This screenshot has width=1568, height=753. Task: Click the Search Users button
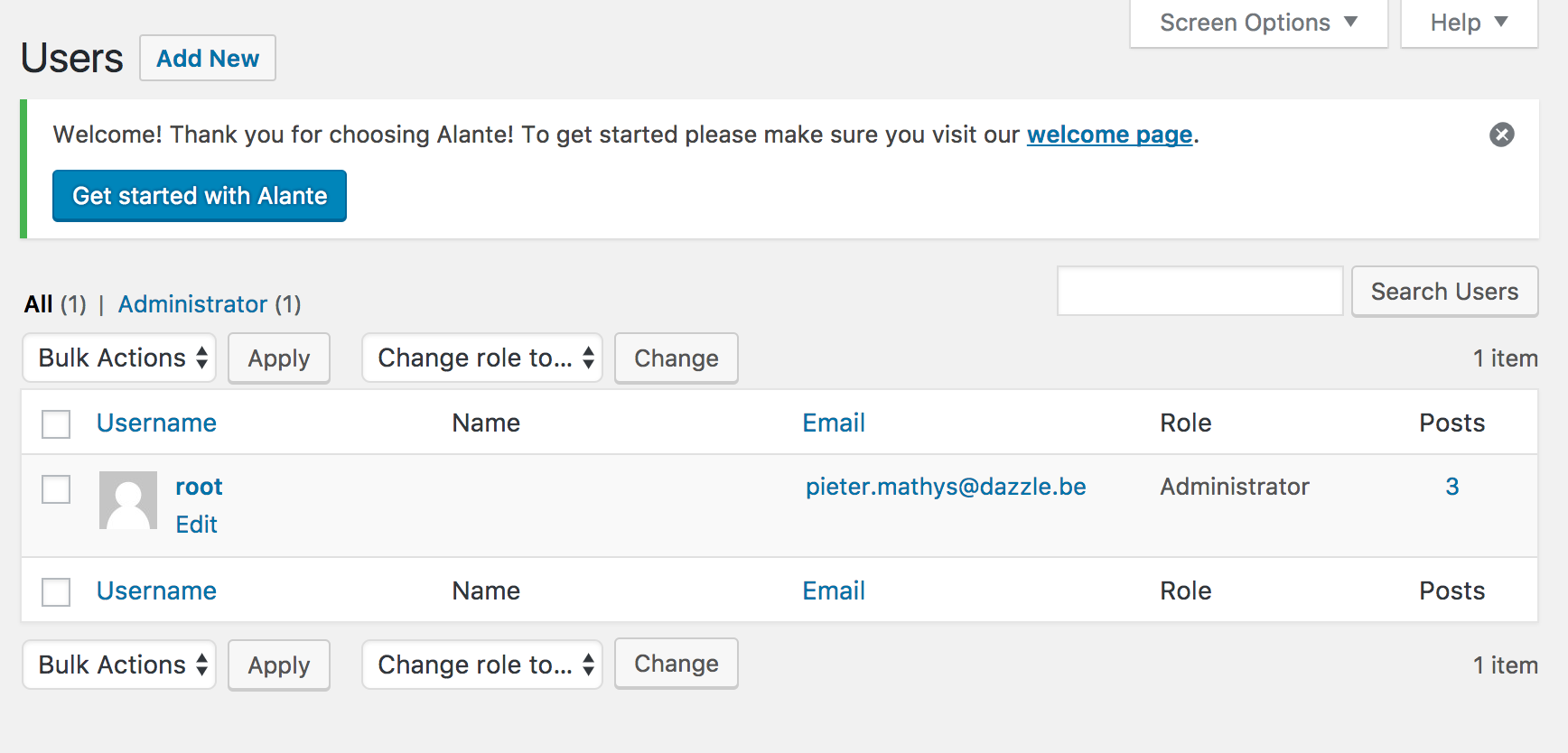pyautogui.click(x=1444, y=292)
